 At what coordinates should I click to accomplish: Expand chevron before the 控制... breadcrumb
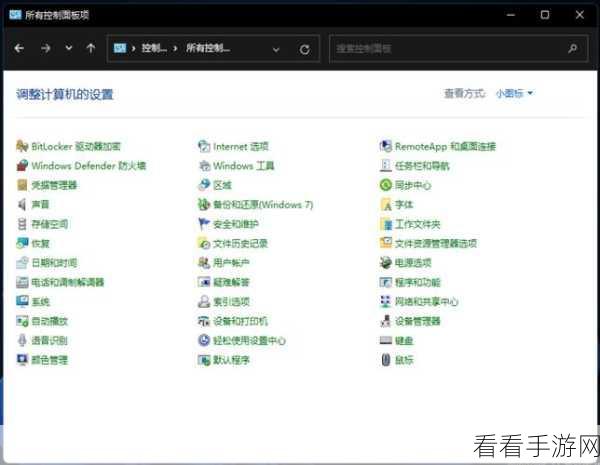coord(134,48)
